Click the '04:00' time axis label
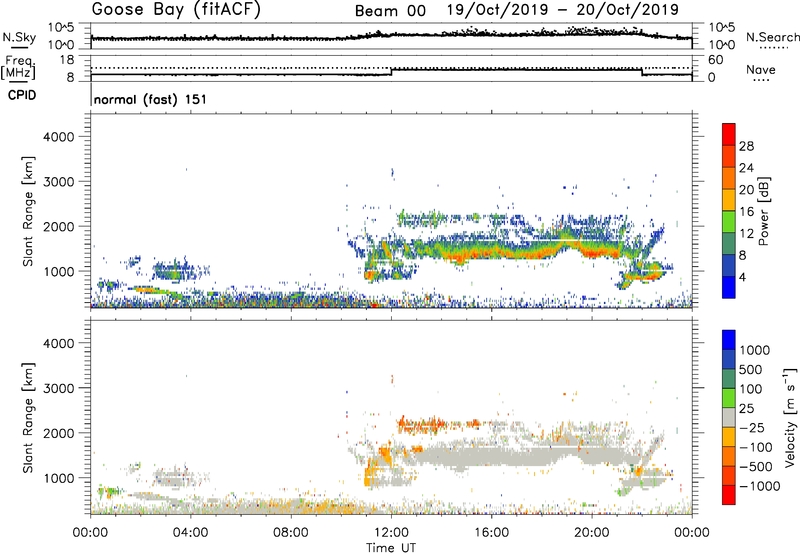 click(x=190, y=533)
